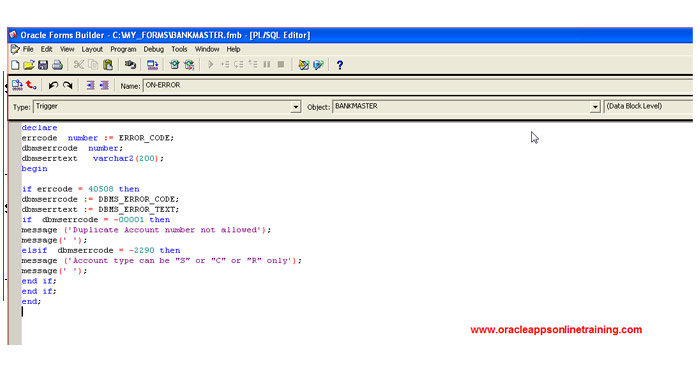Click the Connect to database icon
The image size is (700, 370).
(130, 65)
